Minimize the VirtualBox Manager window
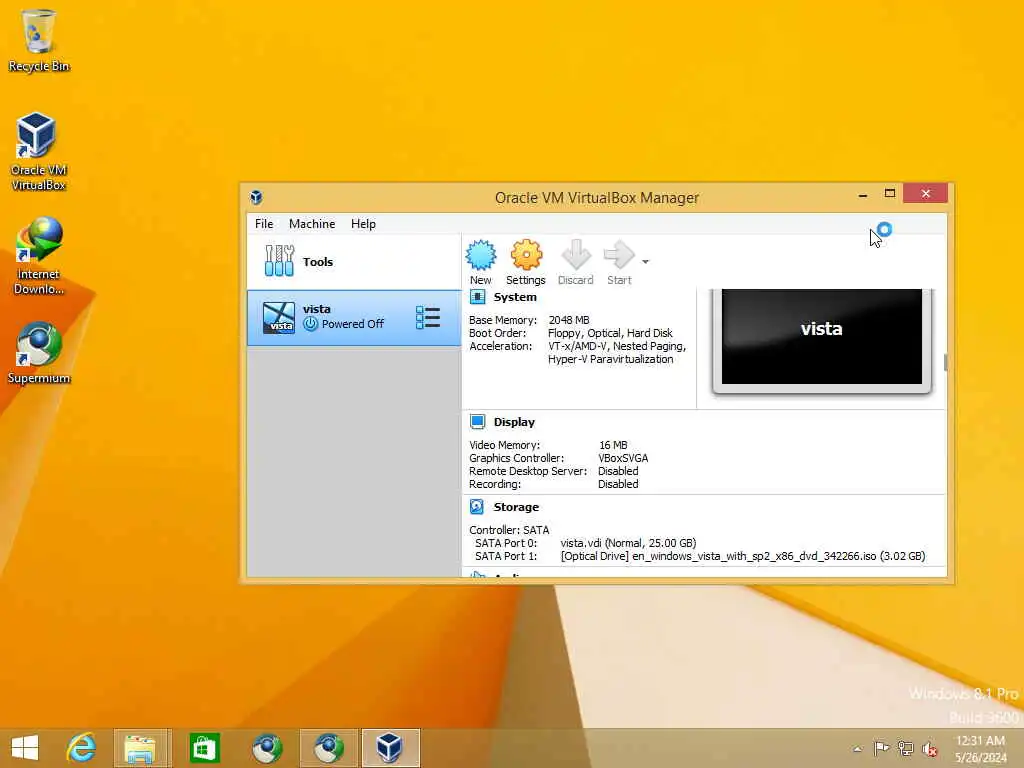Image resolution: width=1024 pixels, height=768 pixels. (863, 194)
